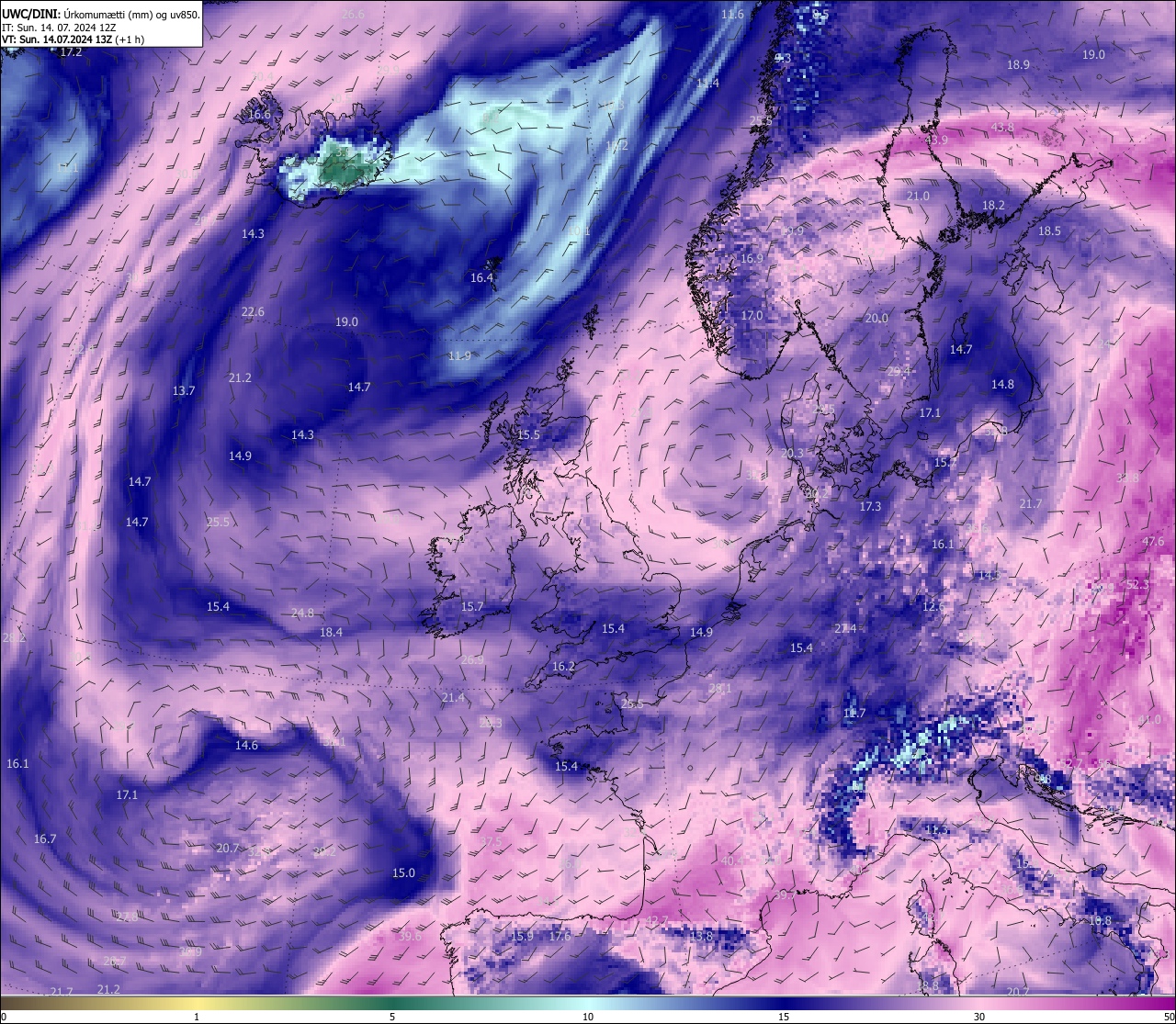Click the 17.0 value over southern Norway
The width and height of the screenshot is (1176, 1024).
coord(752,316)
